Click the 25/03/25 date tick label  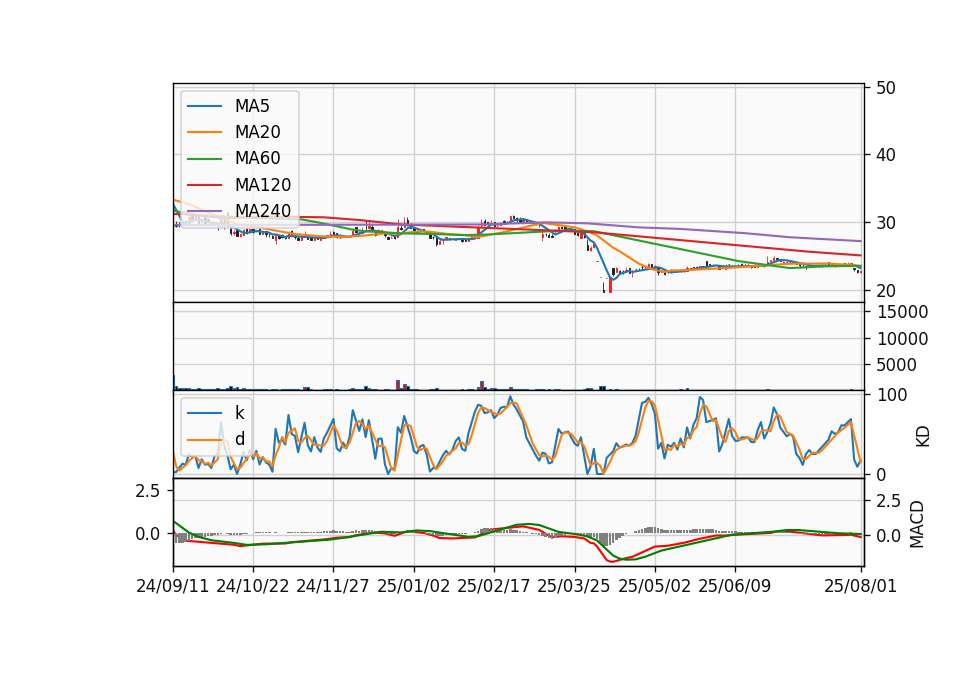click(x=574, y=586)
